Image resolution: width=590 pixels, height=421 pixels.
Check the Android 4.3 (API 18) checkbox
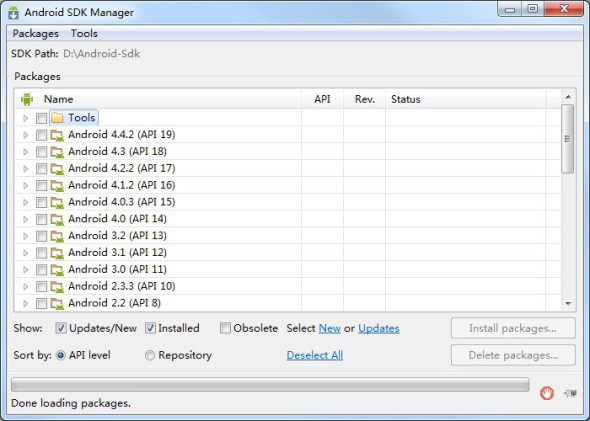pos(41,152)
